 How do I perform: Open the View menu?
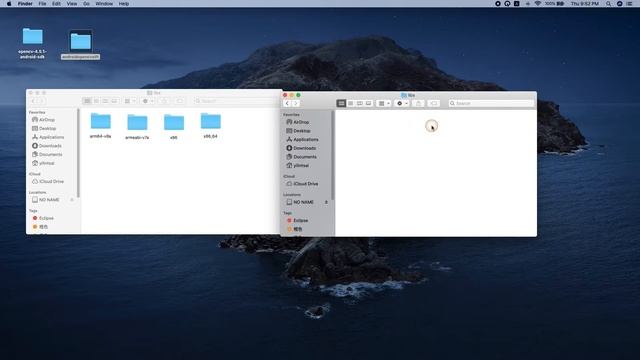(71, 4)
